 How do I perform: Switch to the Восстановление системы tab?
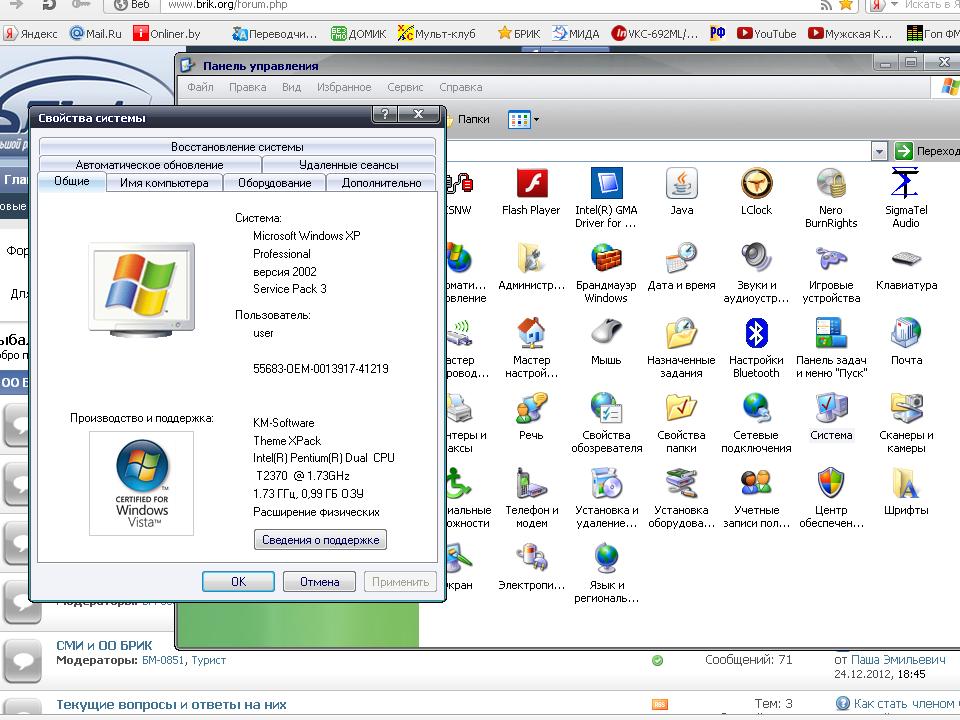point(237,147)
